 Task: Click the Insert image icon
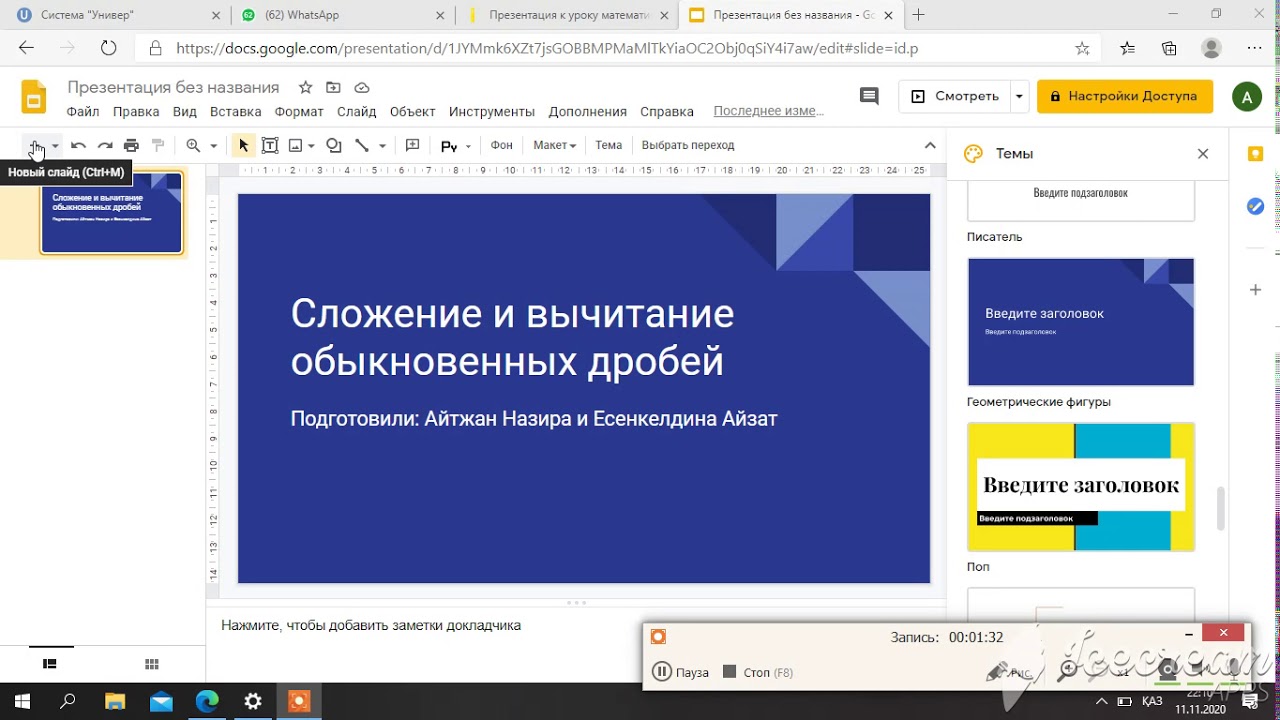[295, 146]
